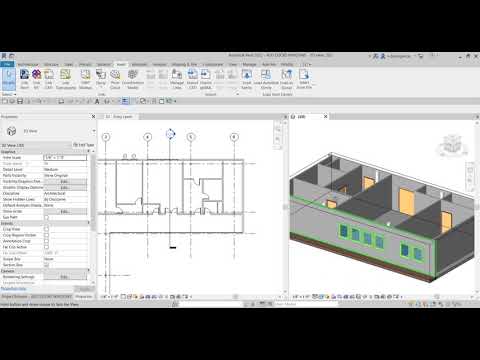Image resolution: width=480 pixels, height=360 pixels.
Task: Click the Link Topography tool
Action: coord(66,79)
